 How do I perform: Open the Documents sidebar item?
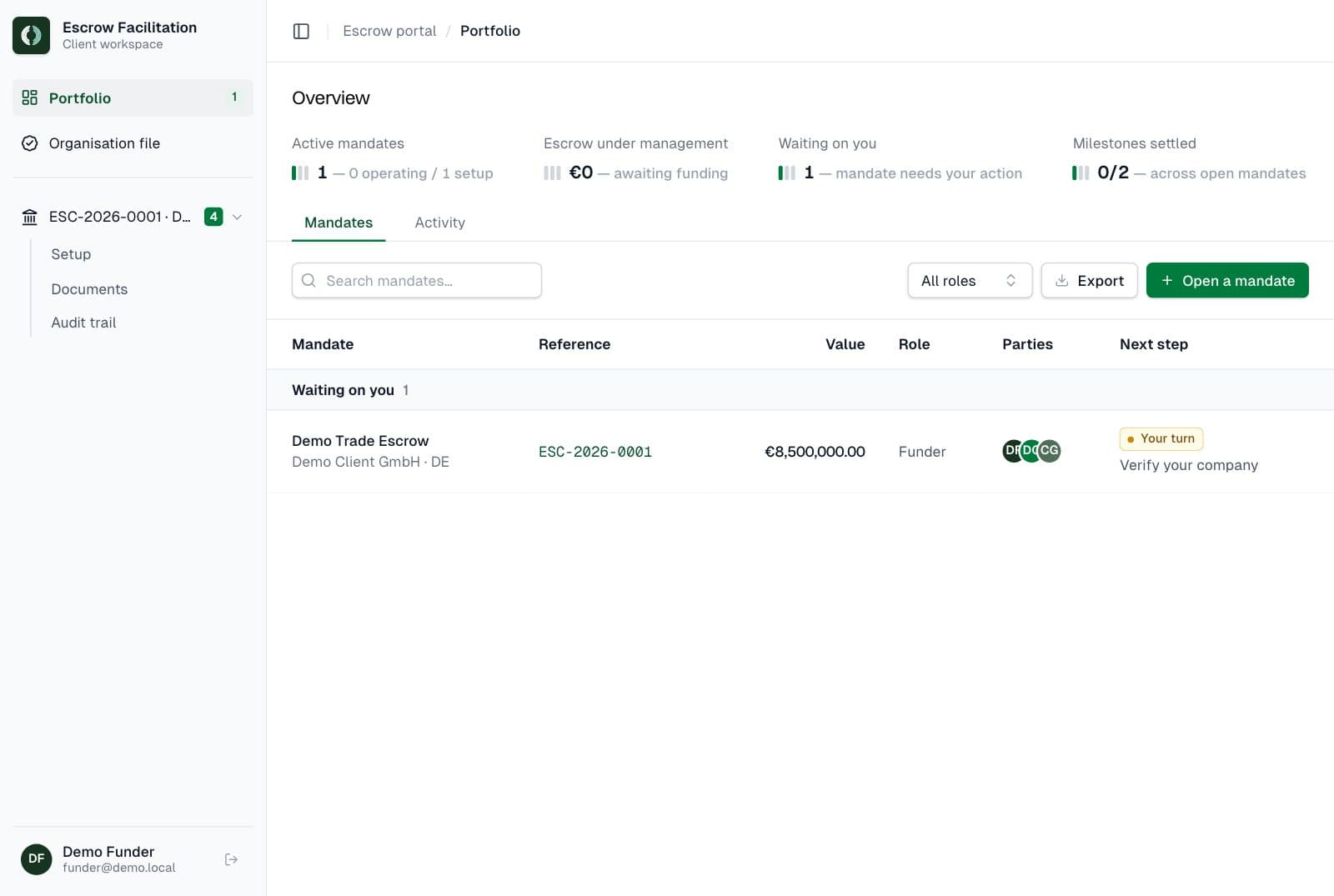89,289
